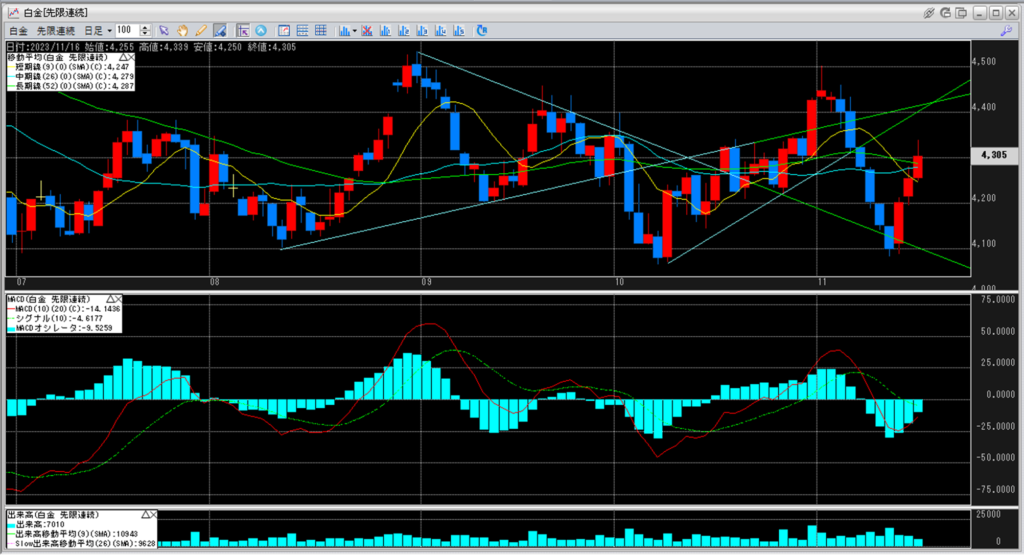Collapse the 移動平均 legend with the triangle

[x=122, y=58]
